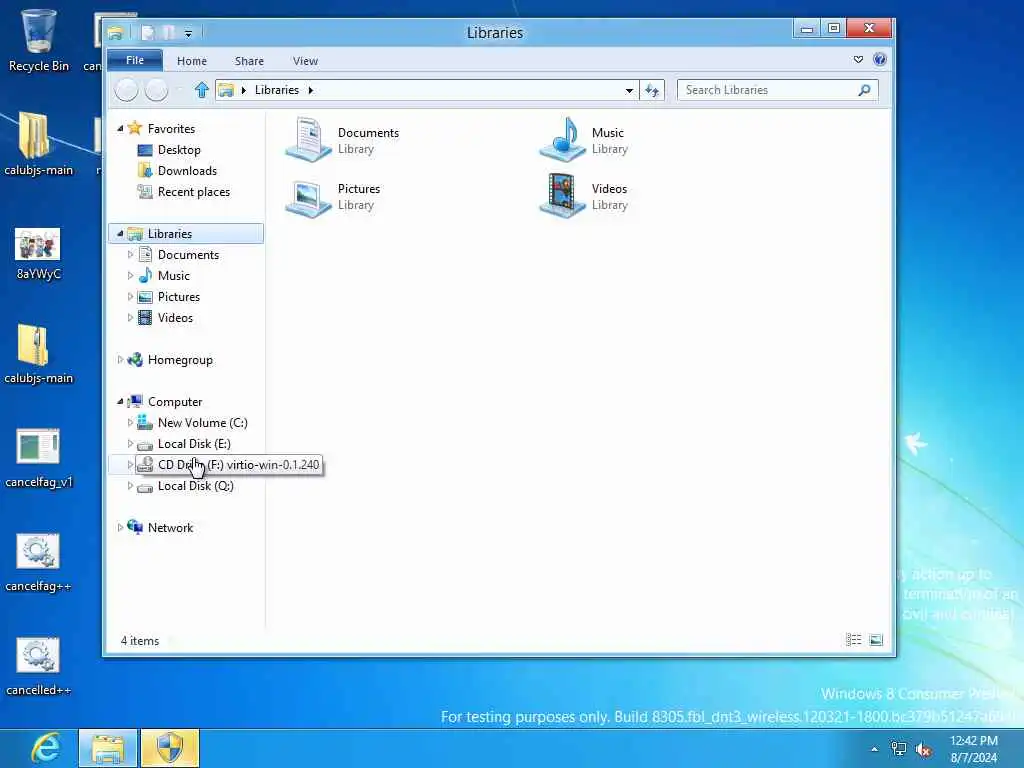
Task: Select Videos in the Libraries tree
Action: (x=175, y=317)
